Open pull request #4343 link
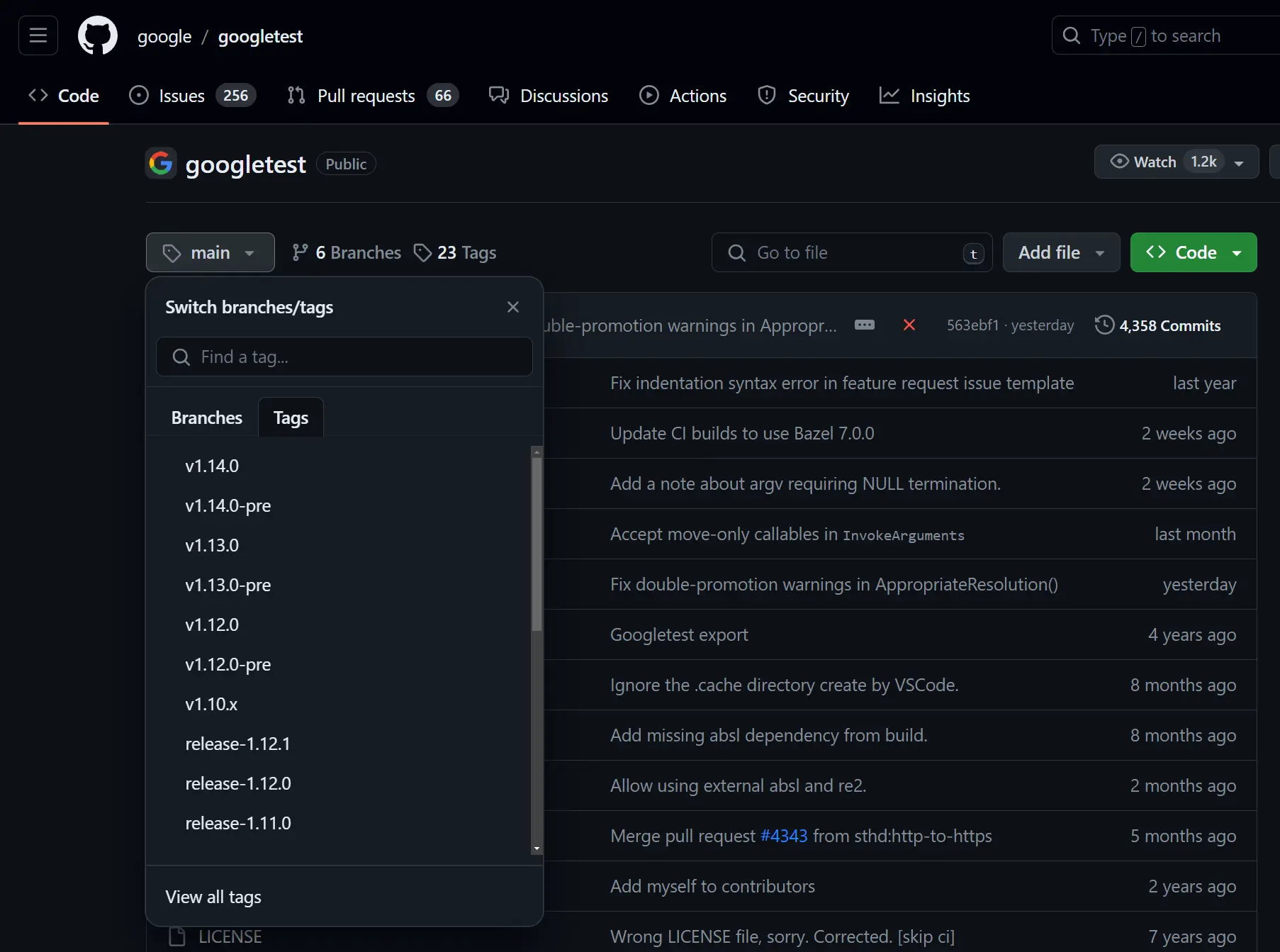 pos(784,836)
